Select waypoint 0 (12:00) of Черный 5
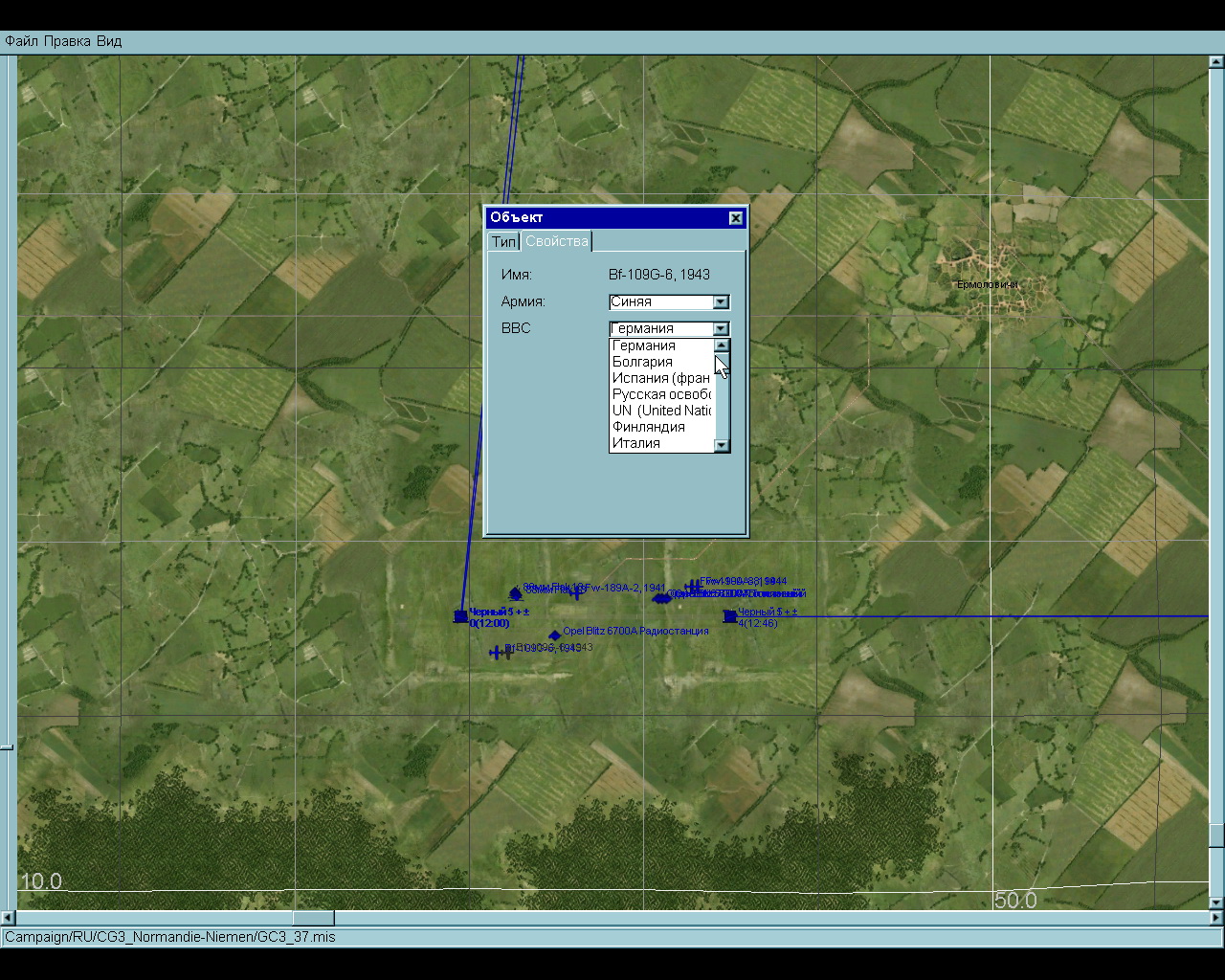1225x980 pixels. (x=460, y=616)
